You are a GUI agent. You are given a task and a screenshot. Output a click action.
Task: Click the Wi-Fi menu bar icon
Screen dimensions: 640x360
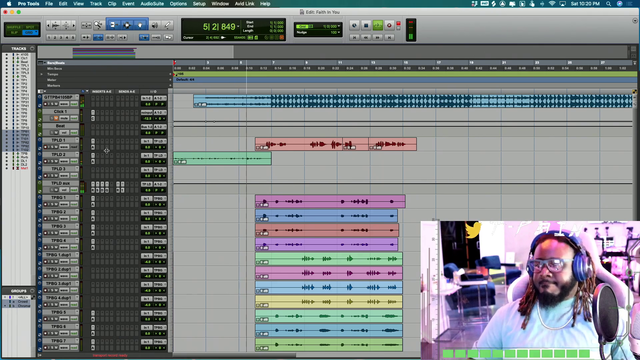[552, 4]
